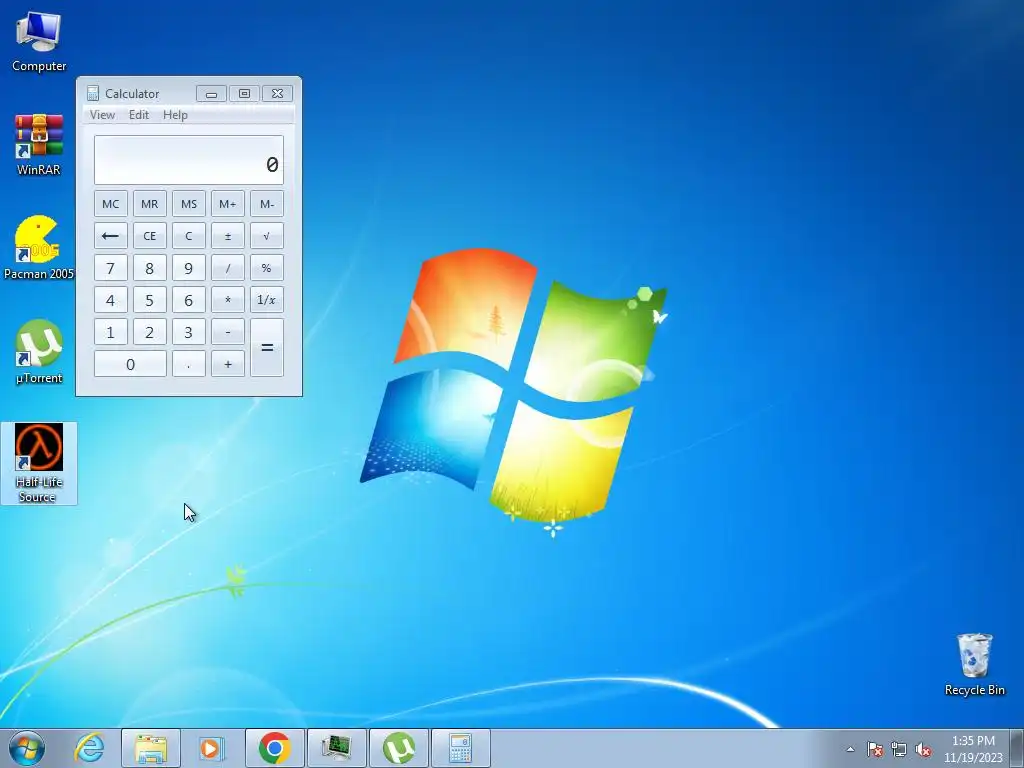Open Action Center flag tray icon
This screenshot has height=768, width=1024.
(x=875, y=749)
